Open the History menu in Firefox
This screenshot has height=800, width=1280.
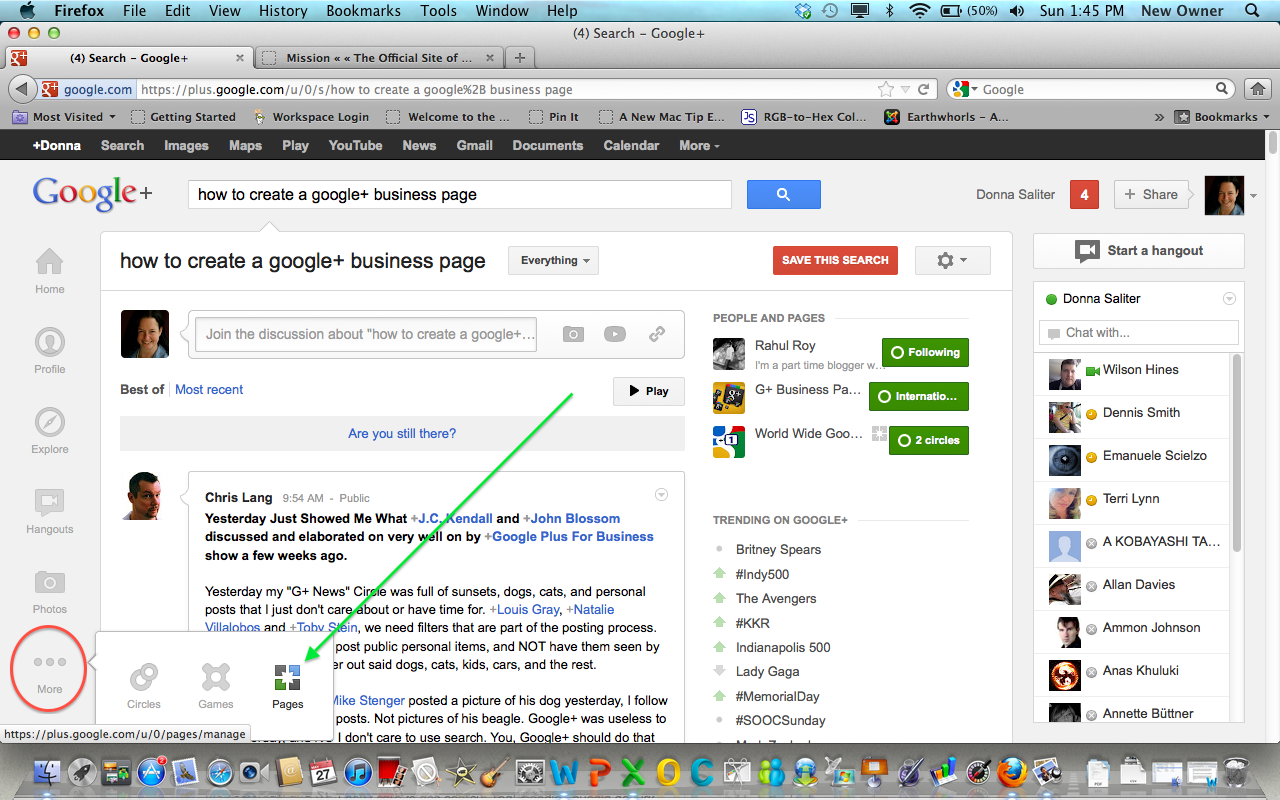[x=283, y=11]
